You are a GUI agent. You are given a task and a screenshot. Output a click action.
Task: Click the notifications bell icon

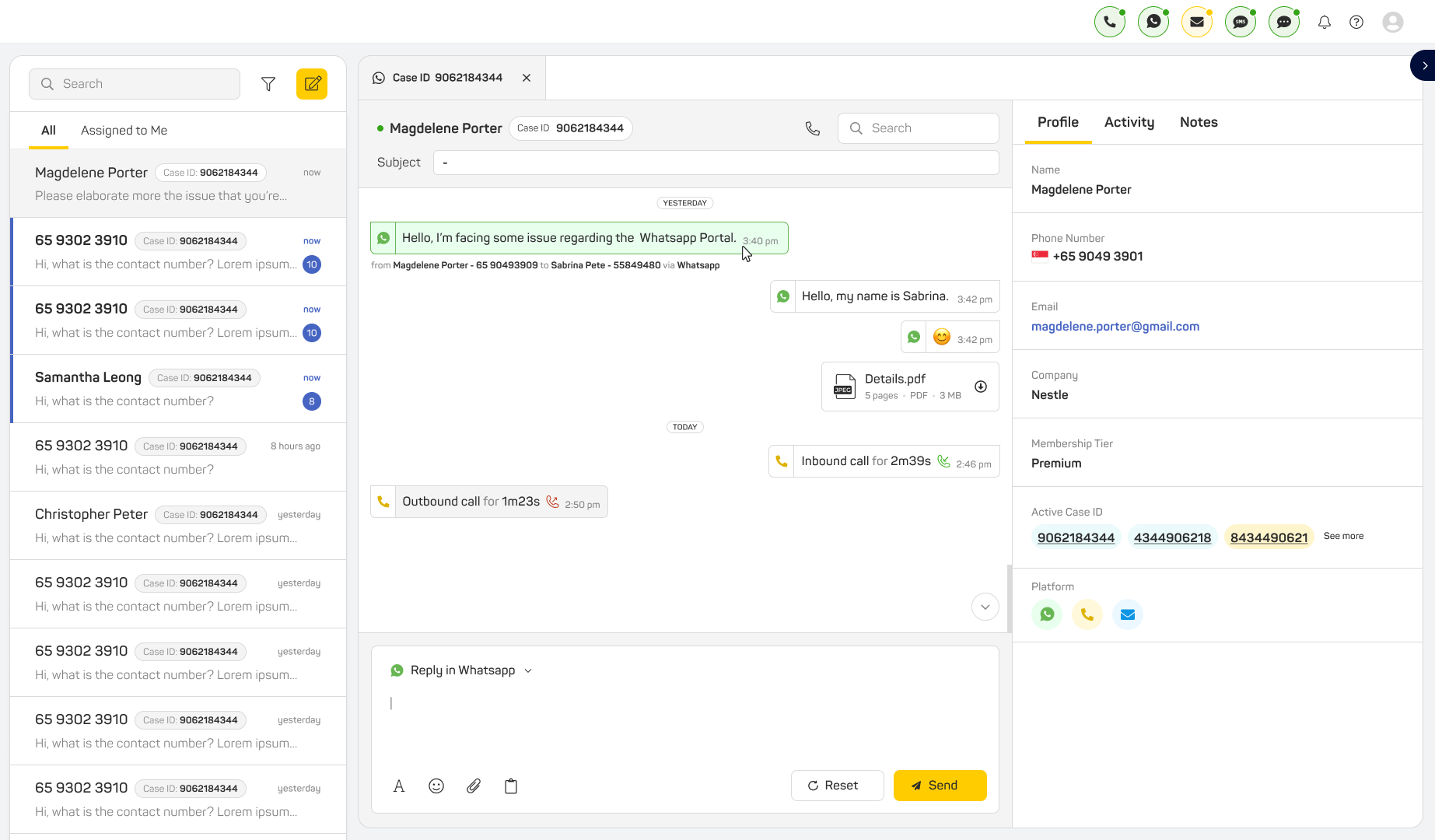(1325, 22)
